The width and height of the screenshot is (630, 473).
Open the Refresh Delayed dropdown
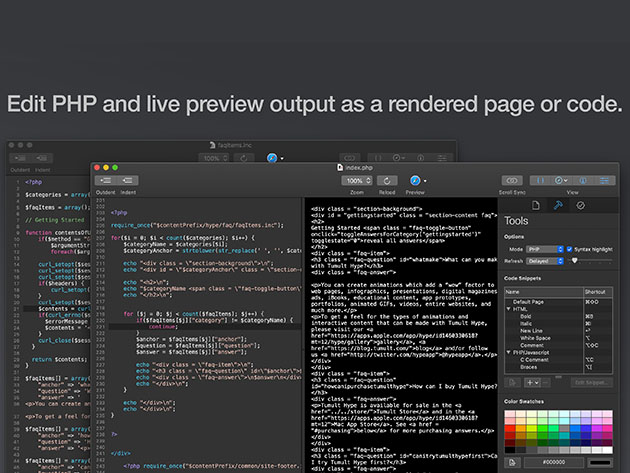point(545,261)
